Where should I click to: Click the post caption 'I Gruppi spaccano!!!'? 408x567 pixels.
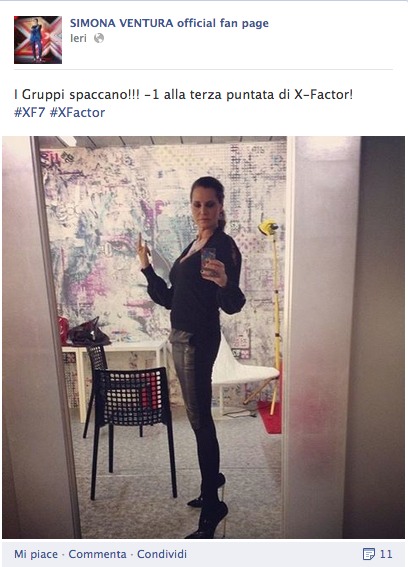[77, 95]
